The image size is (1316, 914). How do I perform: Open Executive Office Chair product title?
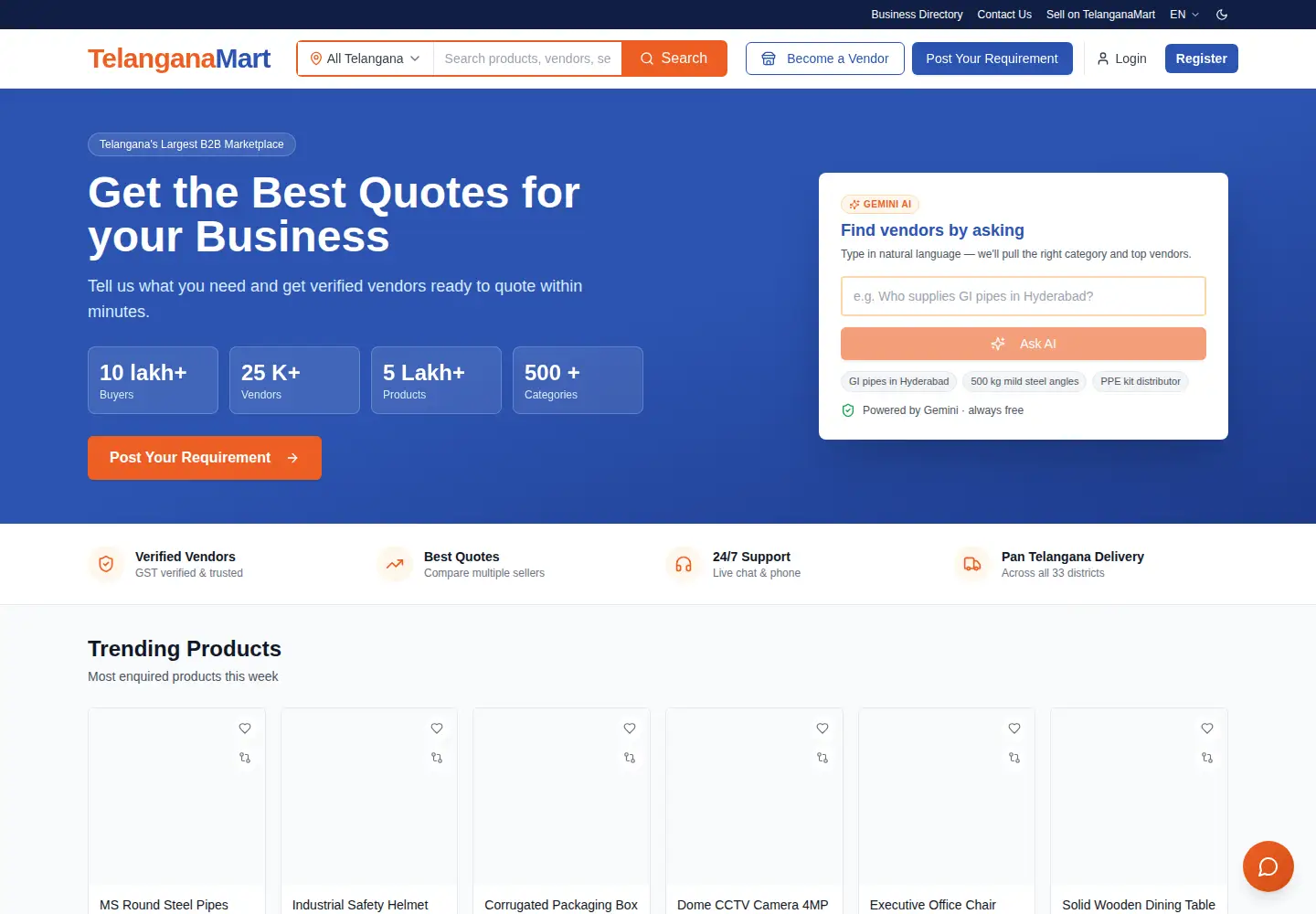click(x=933, y=905)
